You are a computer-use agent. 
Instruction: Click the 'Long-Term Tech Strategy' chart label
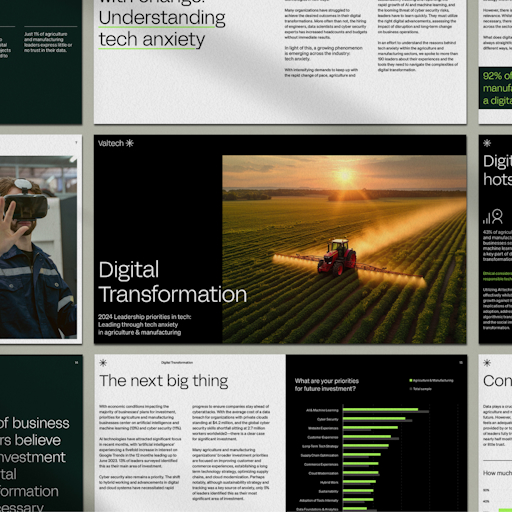pos(320,446)
